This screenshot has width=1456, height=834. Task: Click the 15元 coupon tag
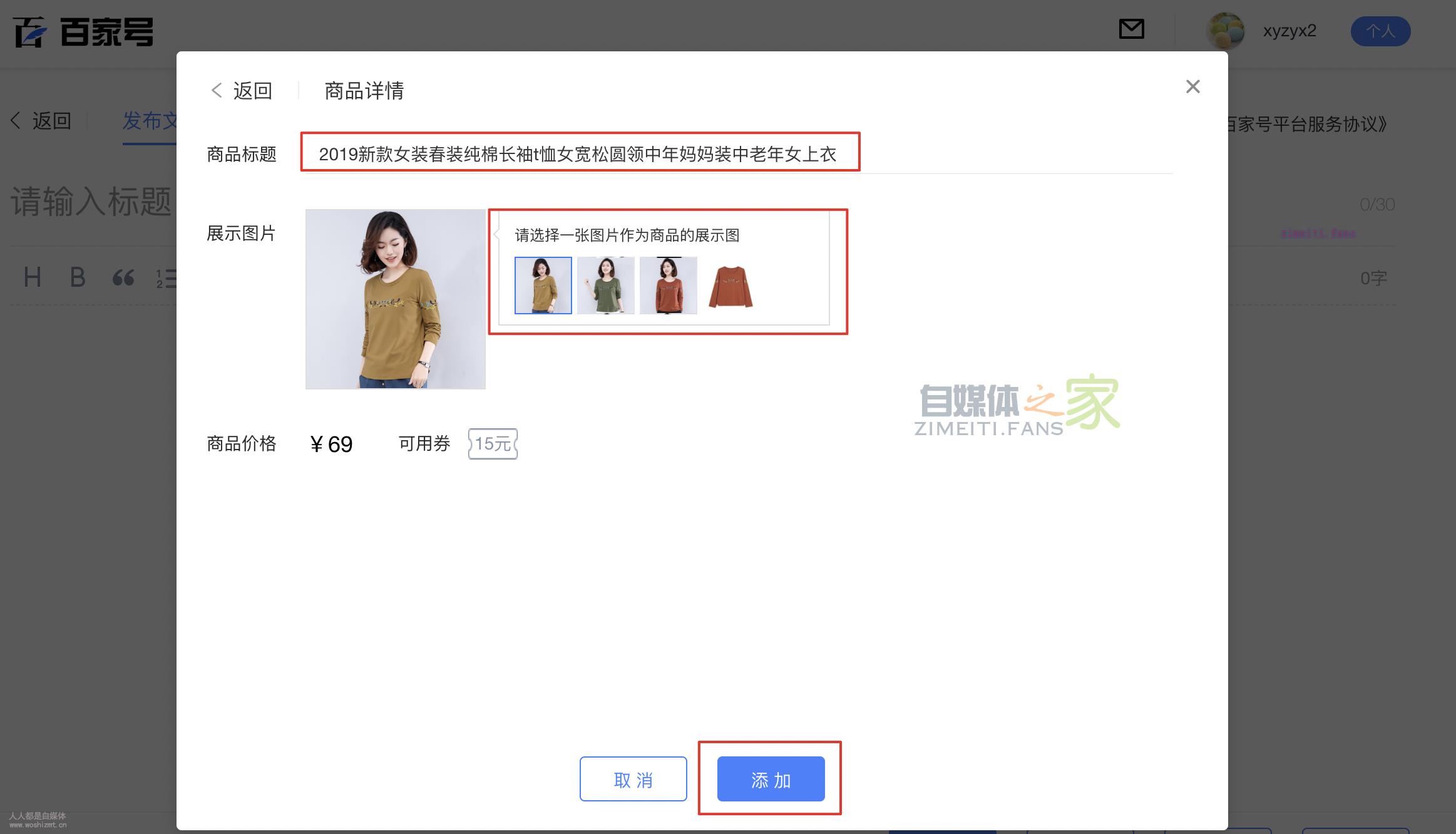coord(493,443)
